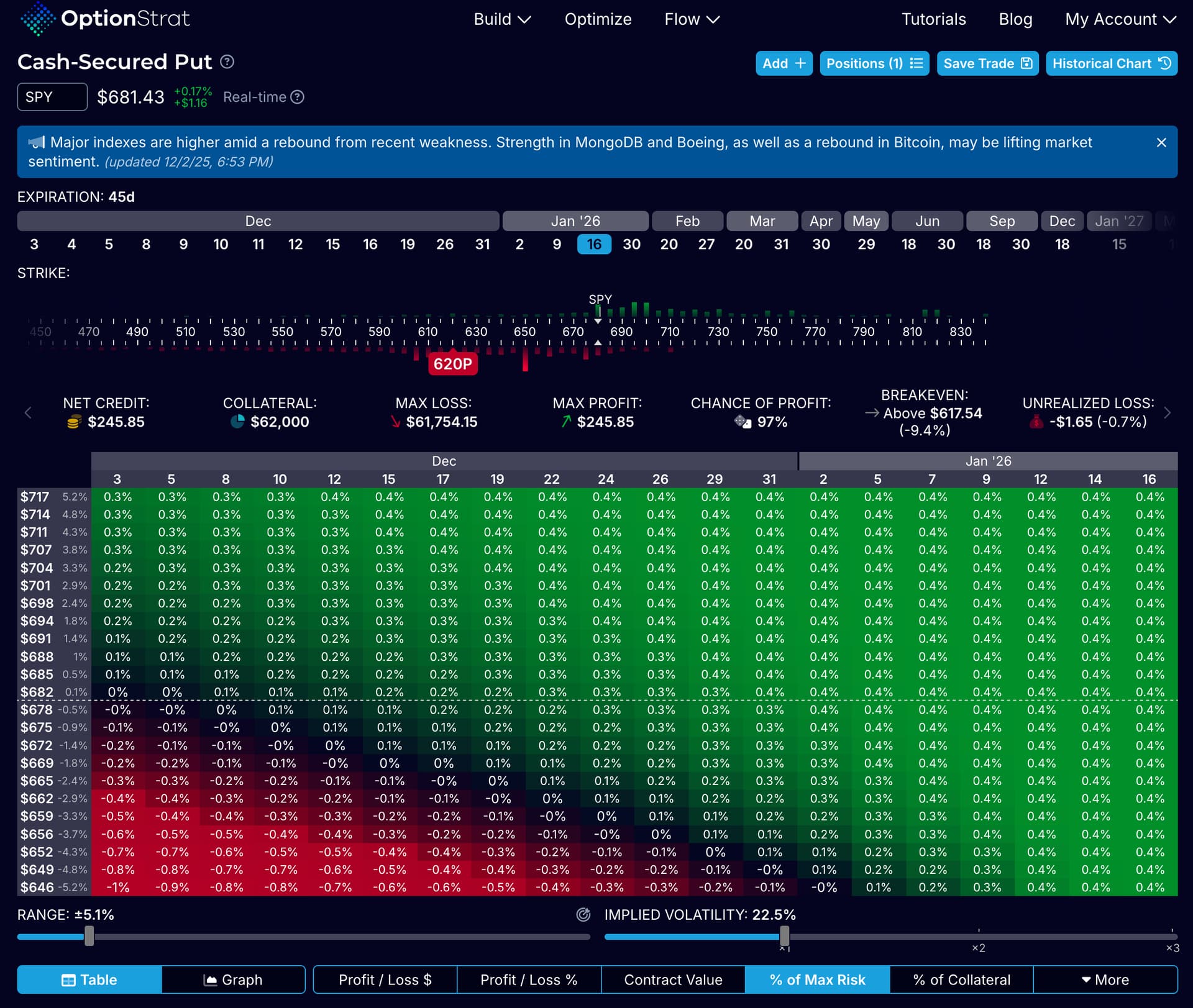The height and width of the screenshot is (1008, 1193).
Task: Click the OptionStrat logo icon
Action: [37, 19]
